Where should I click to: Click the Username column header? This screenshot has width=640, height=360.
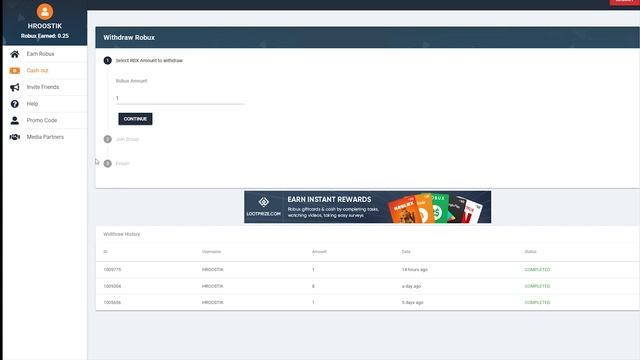pos(211,252)
